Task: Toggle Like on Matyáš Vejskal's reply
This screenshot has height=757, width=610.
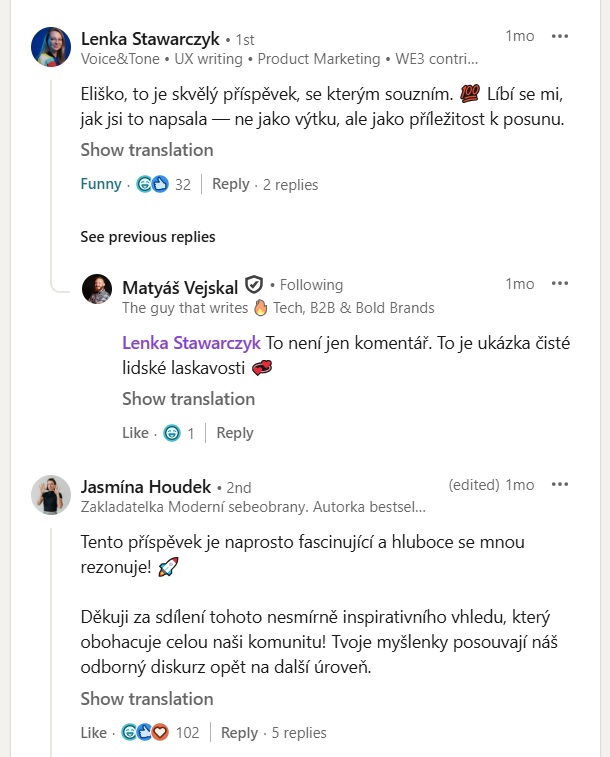Action: (x=135, y=433)
